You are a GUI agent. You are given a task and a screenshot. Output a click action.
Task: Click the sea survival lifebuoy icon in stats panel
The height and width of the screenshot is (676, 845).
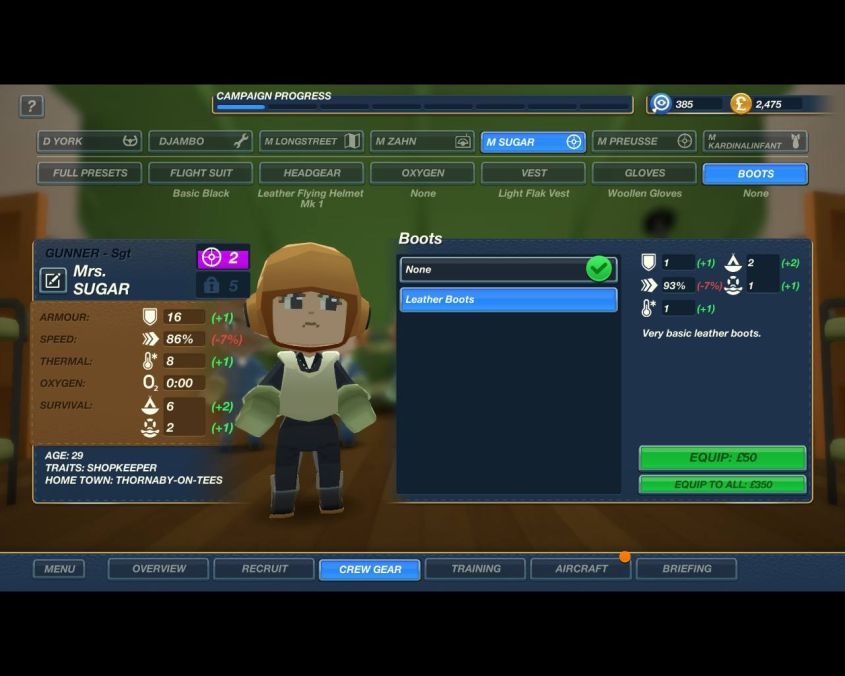pyautogui.click(x=150, y=427)
